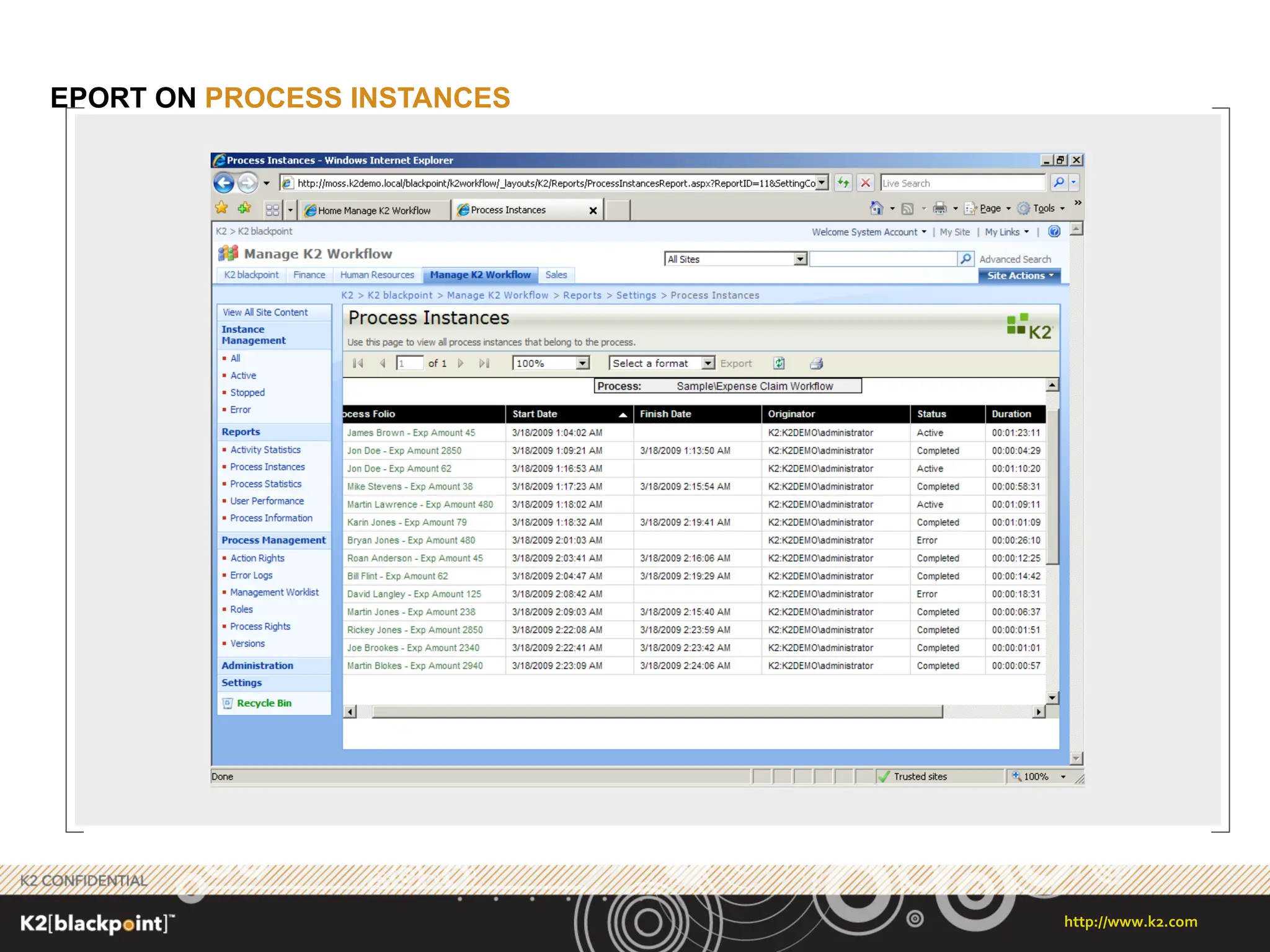Image resolution: width=1270 pixels, height=952 pixels.
Task: Click in the report page number field
Action: 409,363
